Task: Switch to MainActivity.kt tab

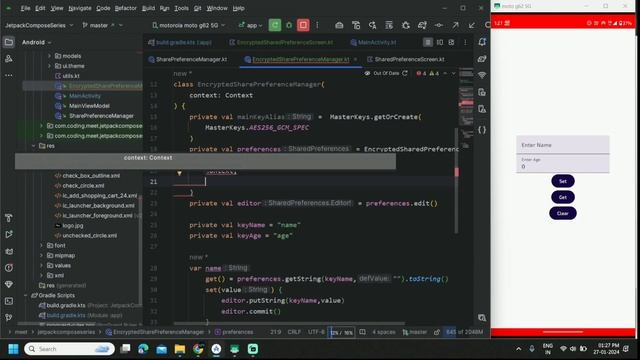Action: 373,42
